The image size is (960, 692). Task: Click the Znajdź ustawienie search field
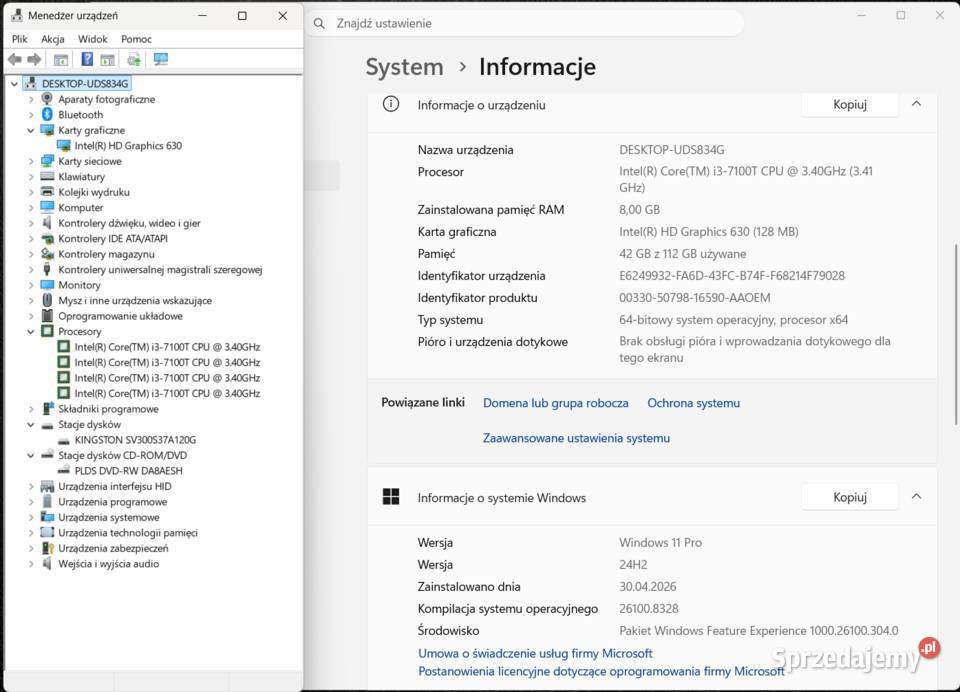[527, 24]
